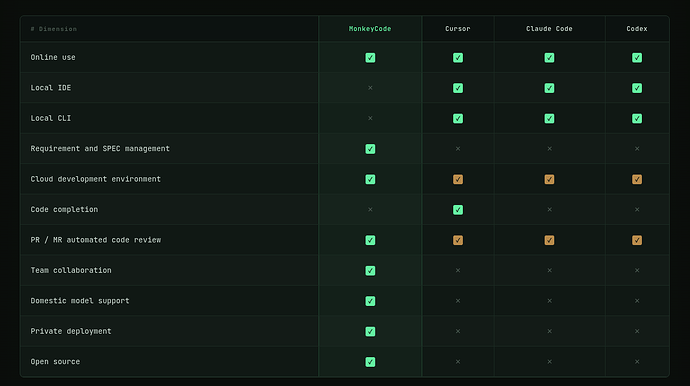Click Cursor's check for Local IDE
The image size is (690, 386).
(x=458, y=88)
